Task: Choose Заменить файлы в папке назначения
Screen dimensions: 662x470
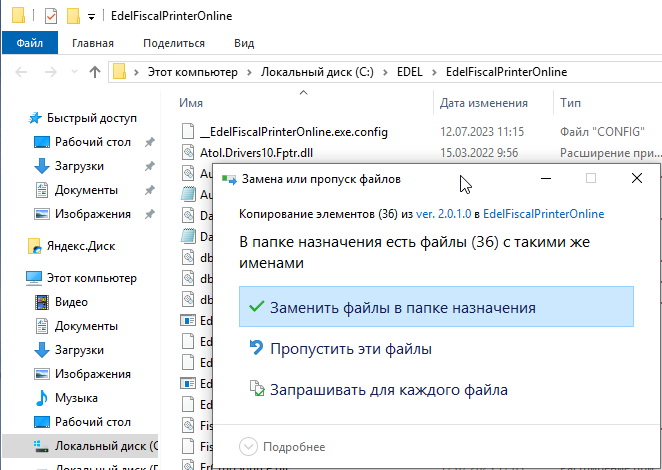Action: coord(436,307)
